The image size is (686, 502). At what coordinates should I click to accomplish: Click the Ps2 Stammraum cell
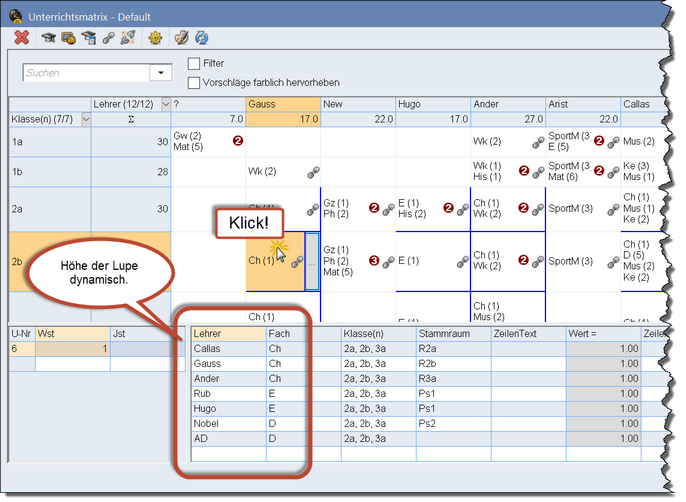(454, 423)
